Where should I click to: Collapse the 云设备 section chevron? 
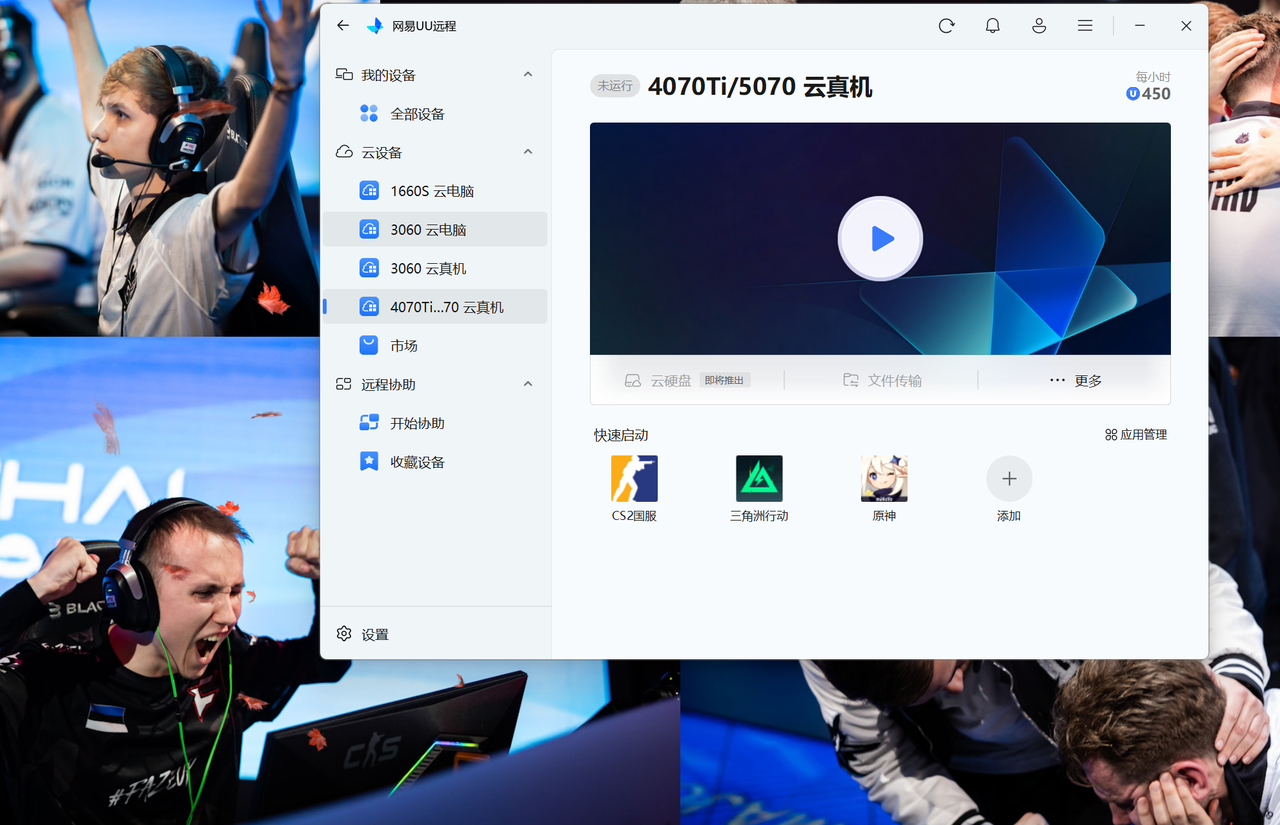pyautogui.click(x=528, y=152)
